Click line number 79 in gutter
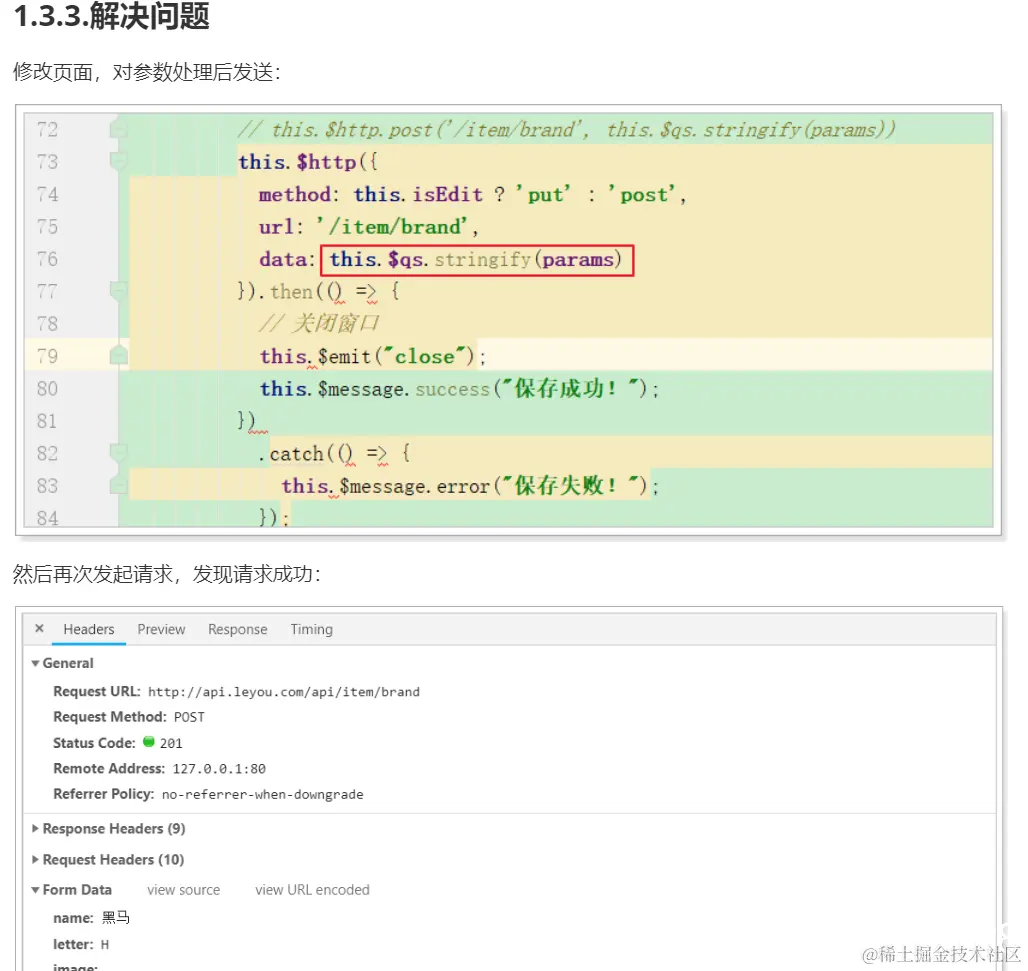This screenshot has height=971, width=1028. tap(47, 356)
